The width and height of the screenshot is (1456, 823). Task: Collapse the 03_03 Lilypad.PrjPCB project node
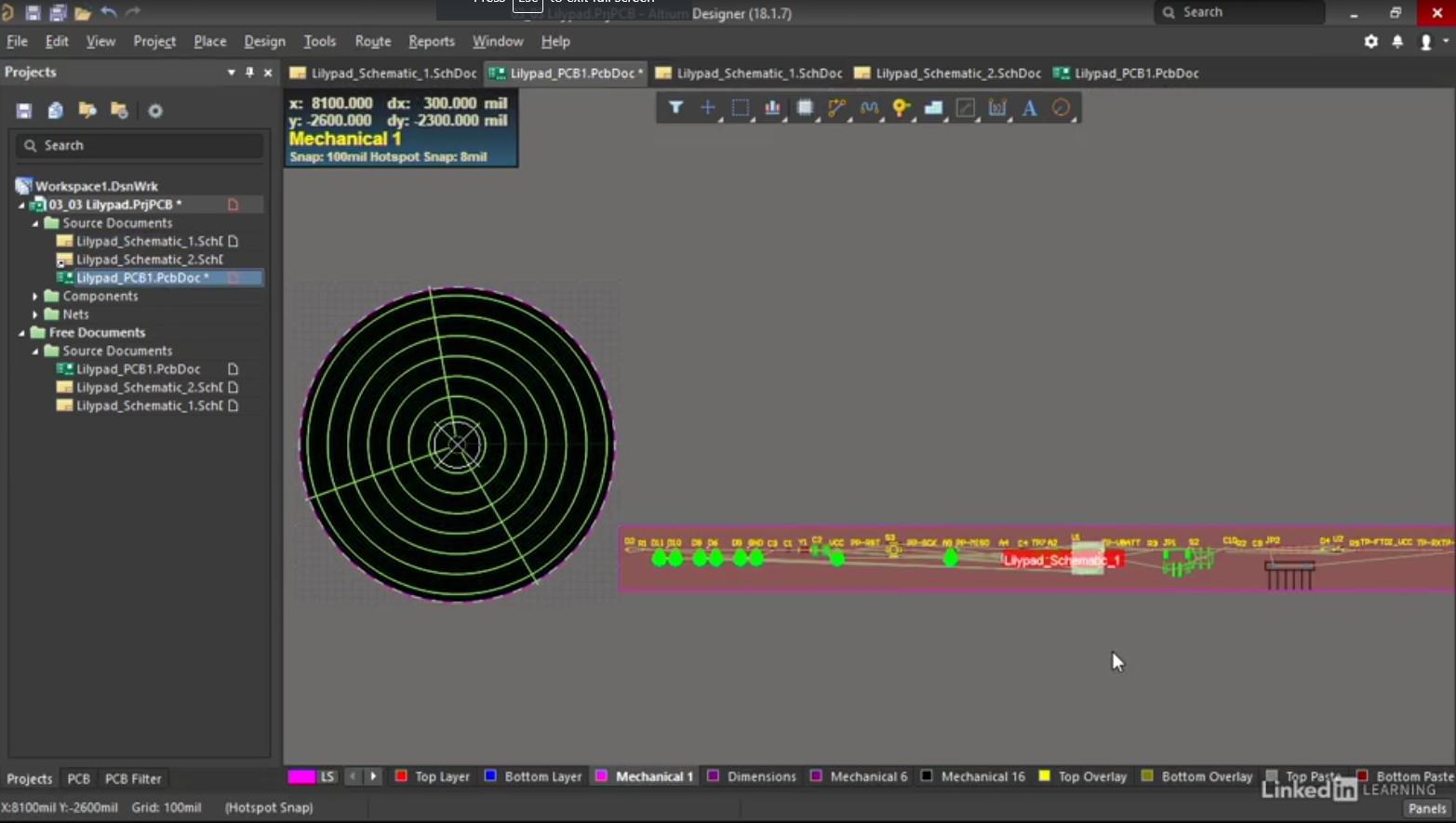point(22,205)
